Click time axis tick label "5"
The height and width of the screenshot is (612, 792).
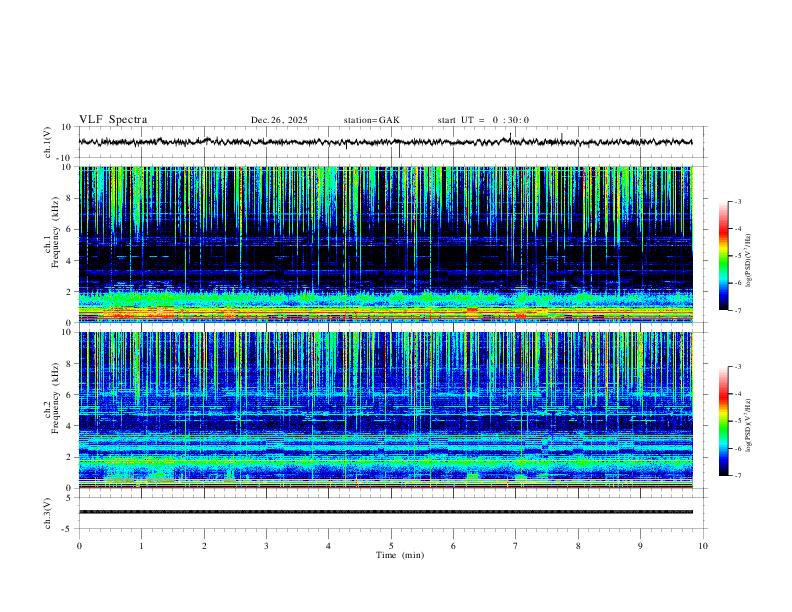(391, 546)
